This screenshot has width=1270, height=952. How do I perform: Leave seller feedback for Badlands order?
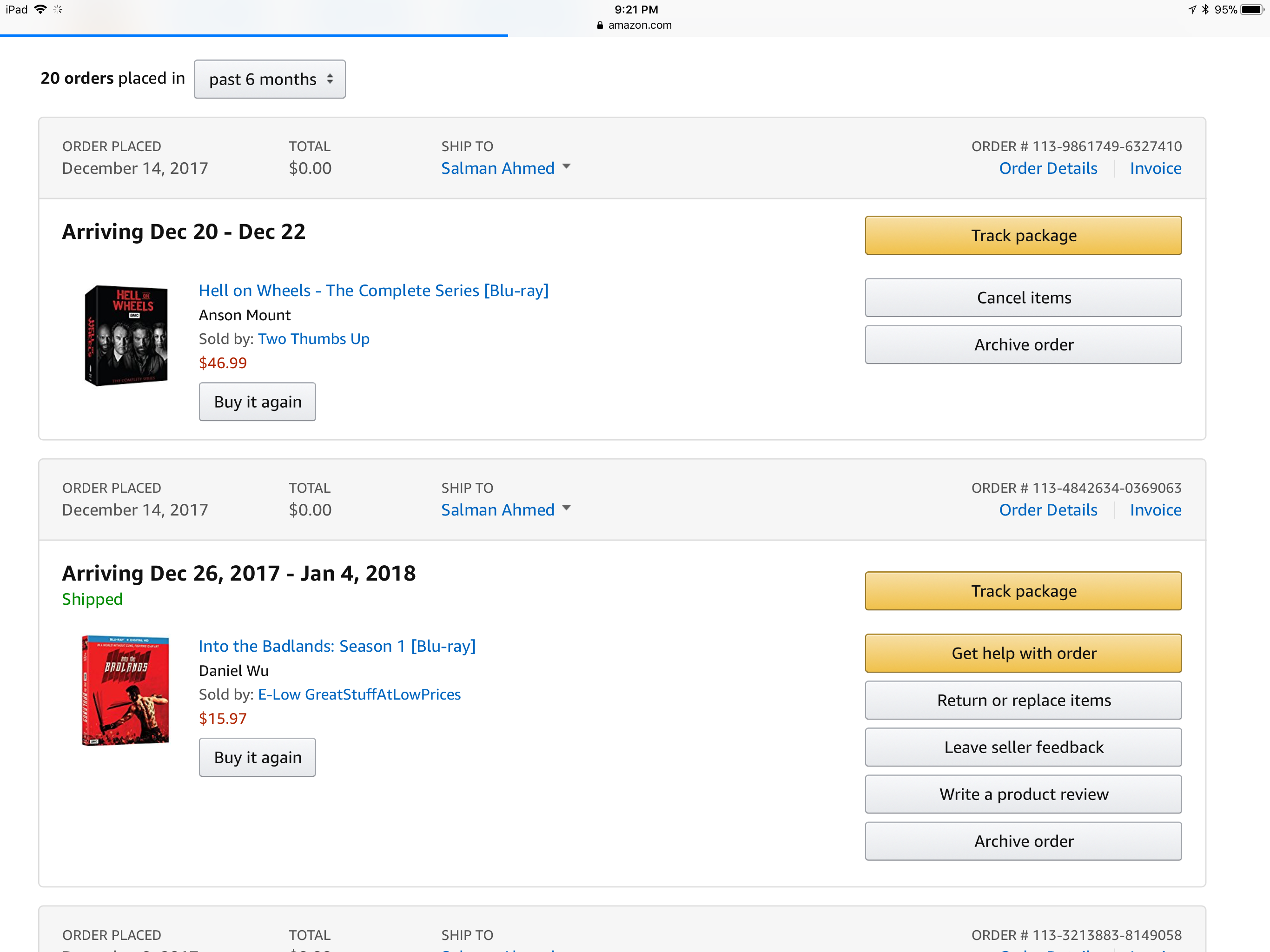pyautogui.click(x=1023, y=747)
